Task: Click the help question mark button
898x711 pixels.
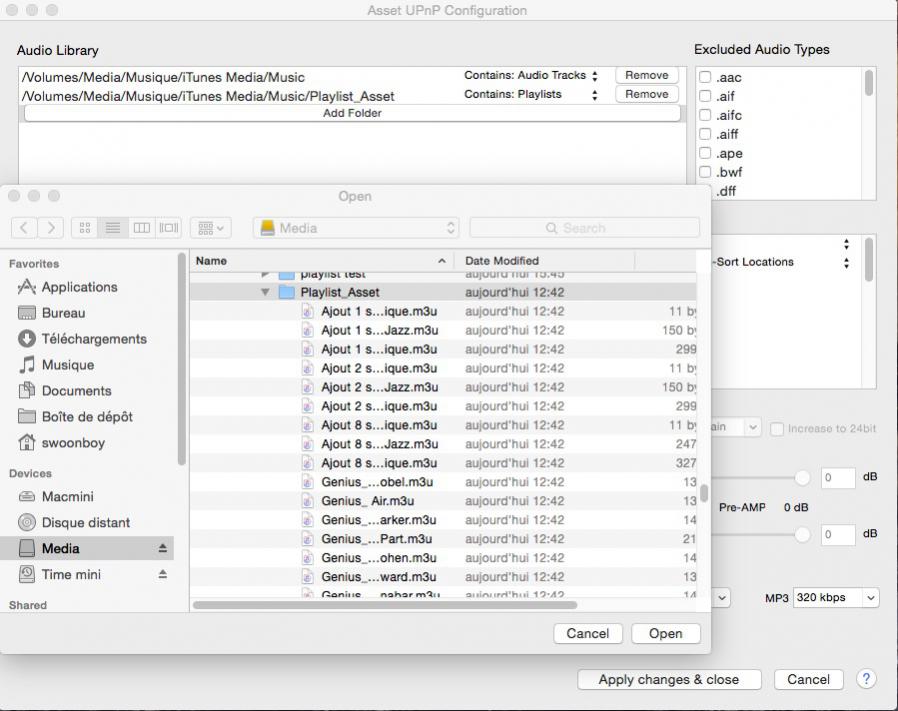Action: coord(866,679)
